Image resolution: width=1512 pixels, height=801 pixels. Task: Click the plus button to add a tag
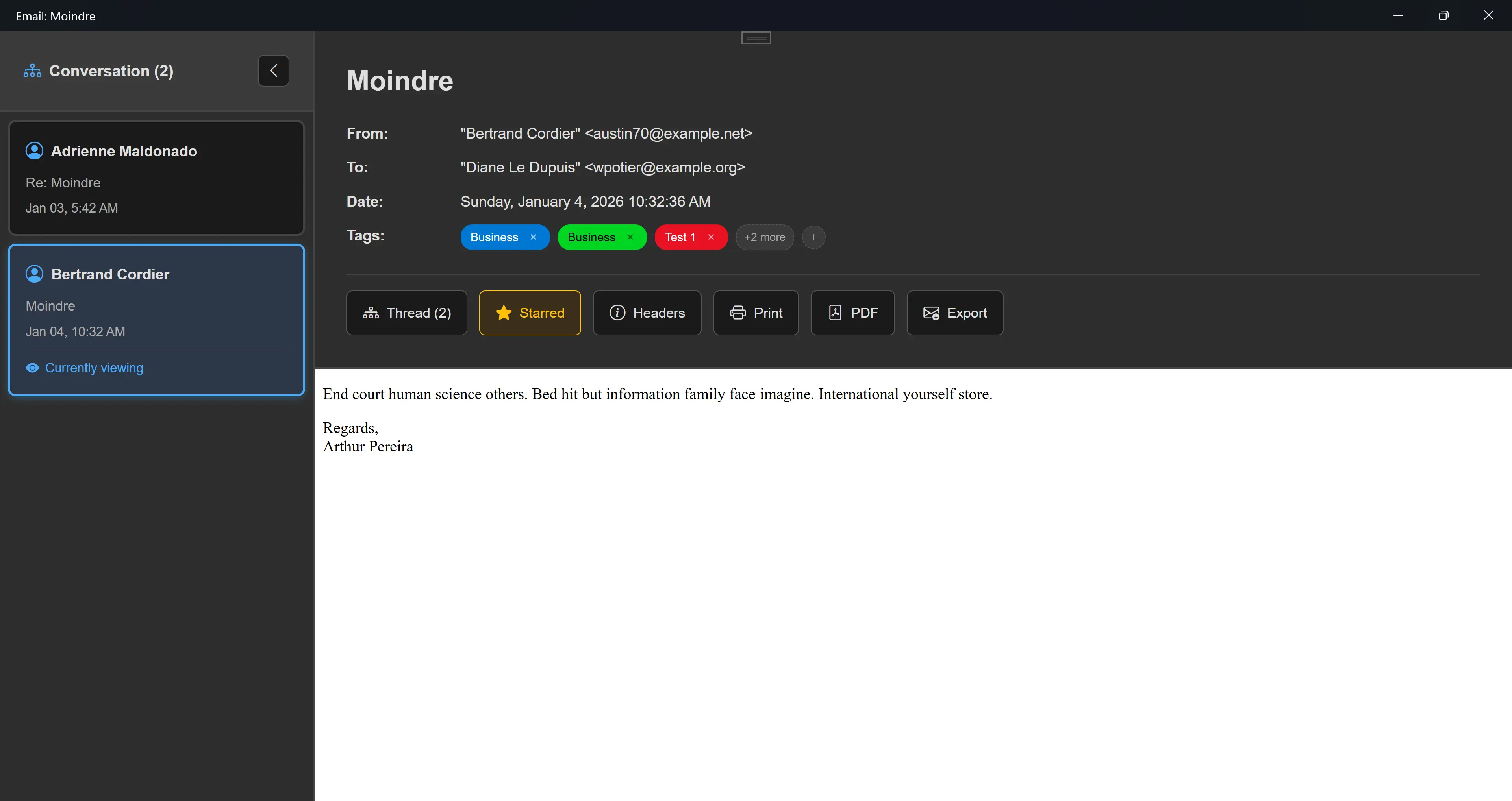(813, 237)
